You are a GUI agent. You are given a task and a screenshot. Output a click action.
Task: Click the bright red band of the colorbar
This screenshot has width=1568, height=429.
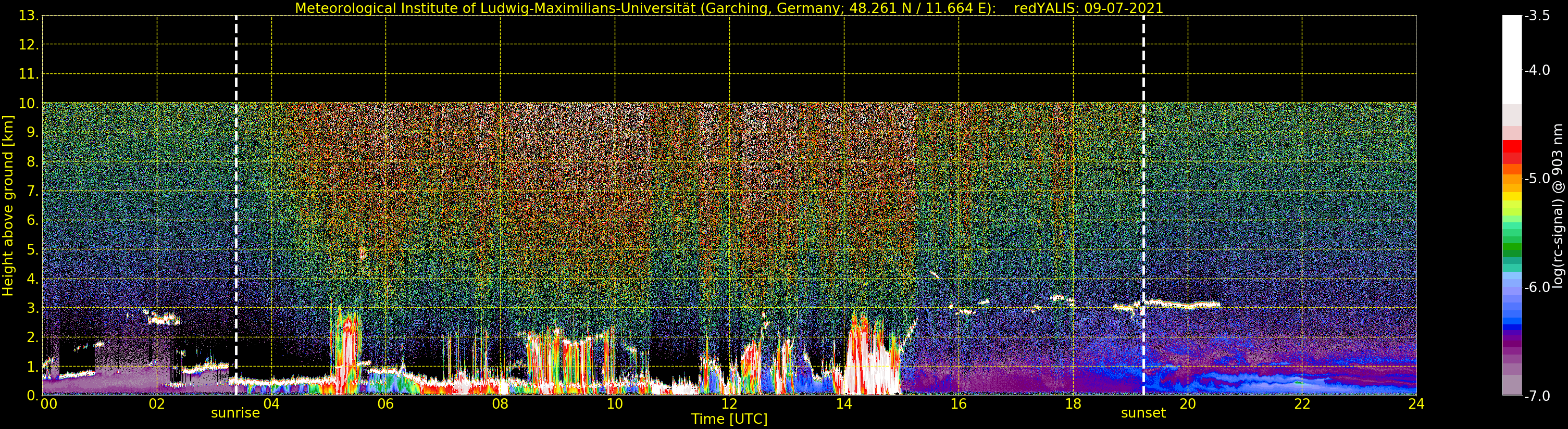(x=1512, y=147)
